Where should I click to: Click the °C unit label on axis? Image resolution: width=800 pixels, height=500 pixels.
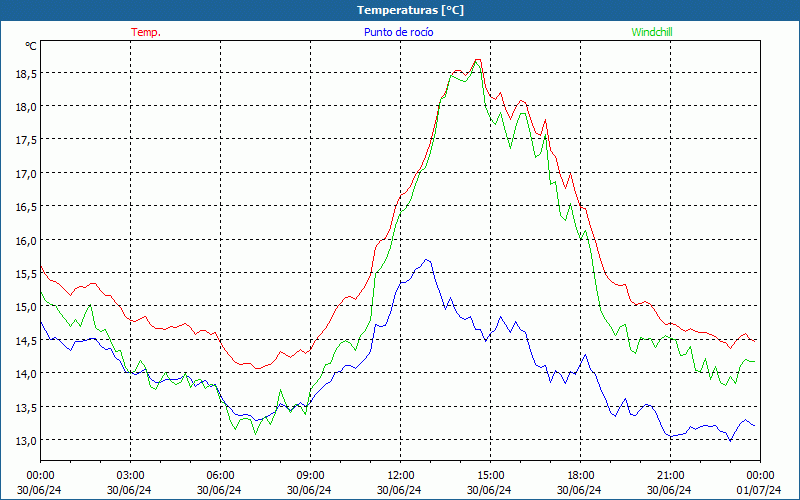[31, 46]
